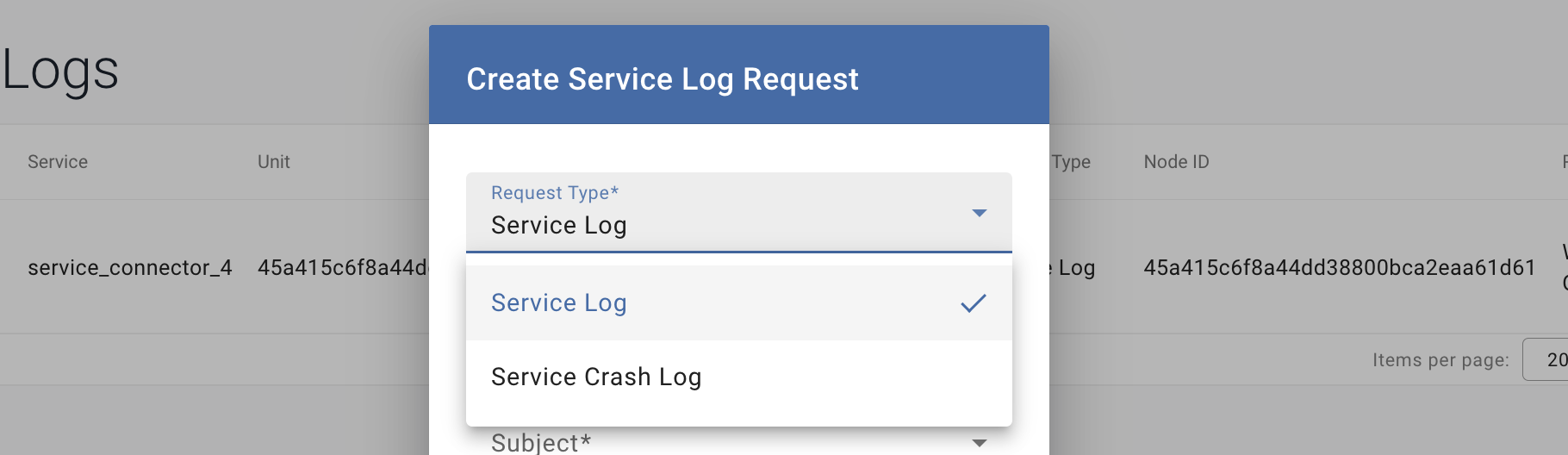1568x455 pixels.
Task: Select the service_connector_4 row cell
Action: (130, 268)
